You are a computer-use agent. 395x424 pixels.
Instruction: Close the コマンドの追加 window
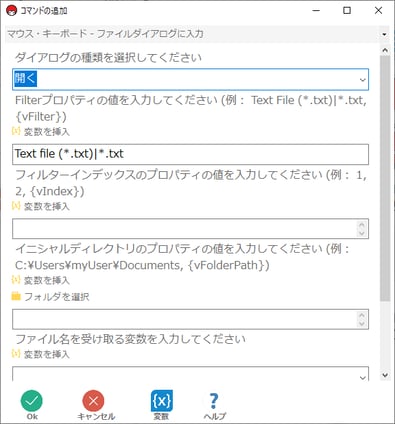[378, 11]
